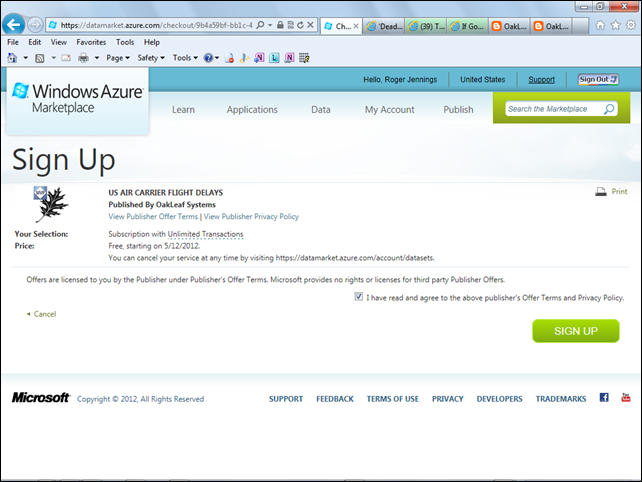Open the settings gear icon at top right

[x=631, y=25]
